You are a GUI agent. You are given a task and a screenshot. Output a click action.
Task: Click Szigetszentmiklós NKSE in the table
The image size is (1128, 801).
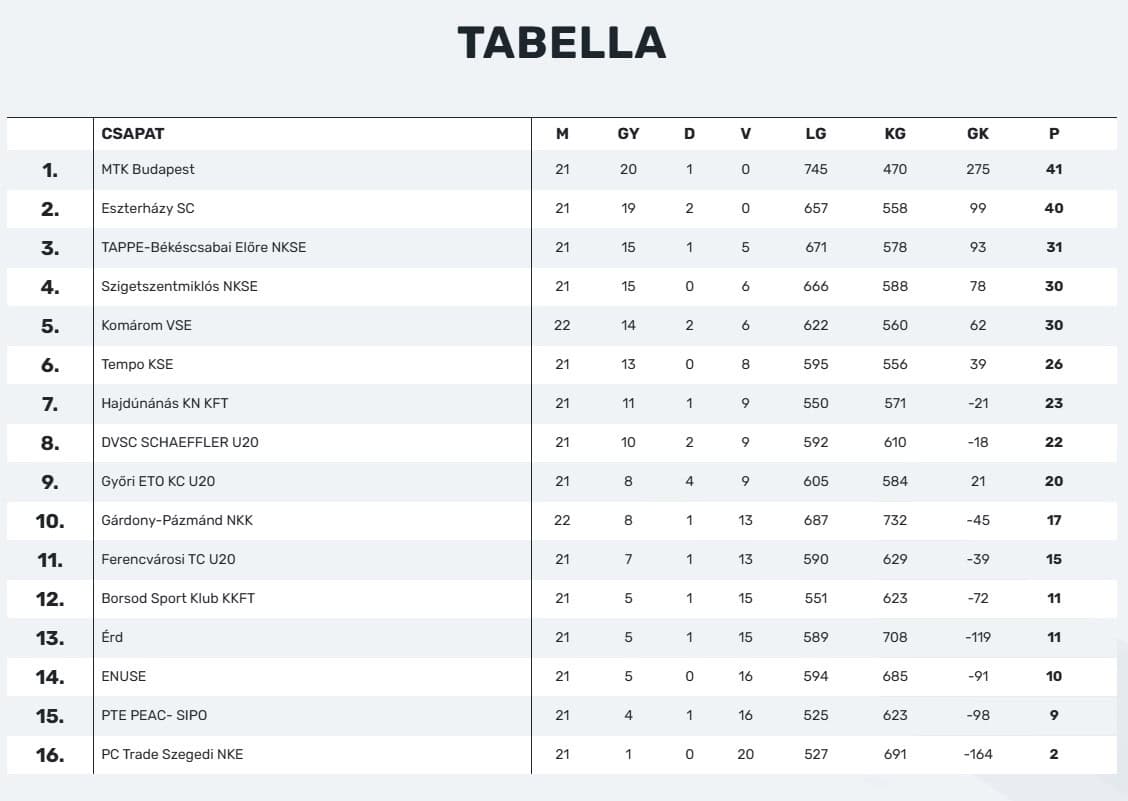(179, 286)
